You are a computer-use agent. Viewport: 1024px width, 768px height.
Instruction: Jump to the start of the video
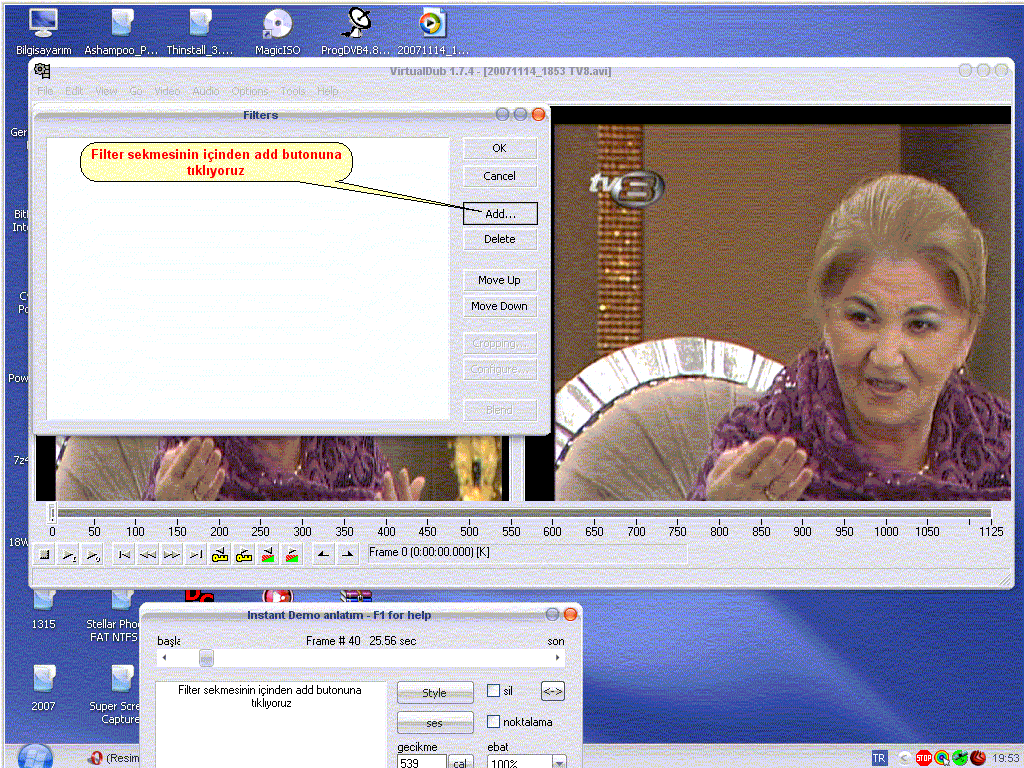(124, 555)
